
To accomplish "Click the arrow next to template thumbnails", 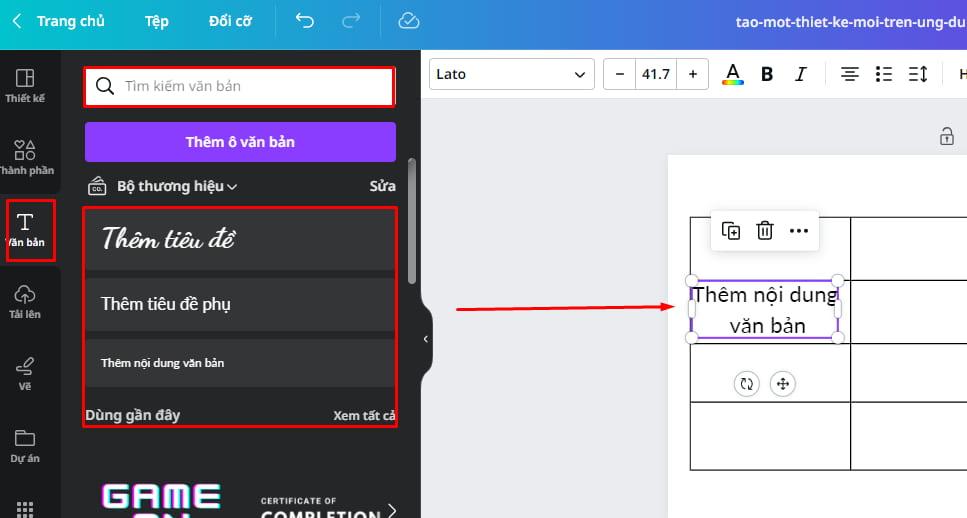I will [x=392, y=509].
